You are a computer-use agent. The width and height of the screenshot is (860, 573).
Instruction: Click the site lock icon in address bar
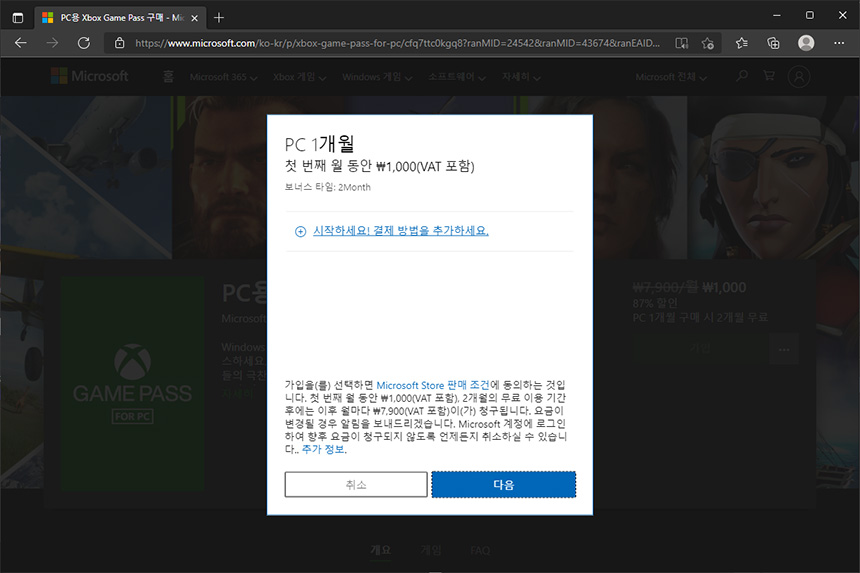(120, 43)
